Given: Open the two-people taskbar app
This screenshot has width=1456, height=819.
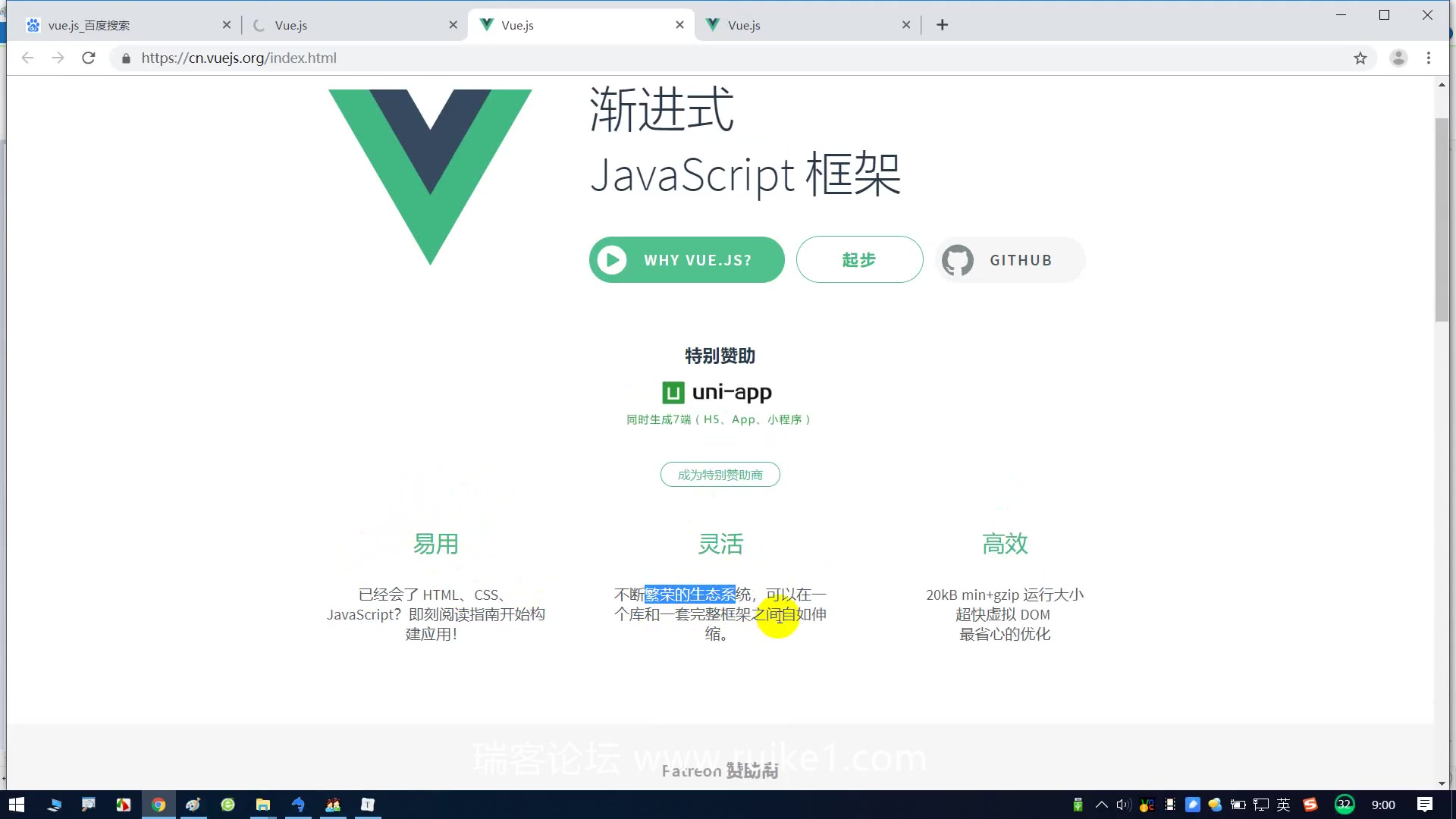Looking at the screenshot, I should pos(333,805).
